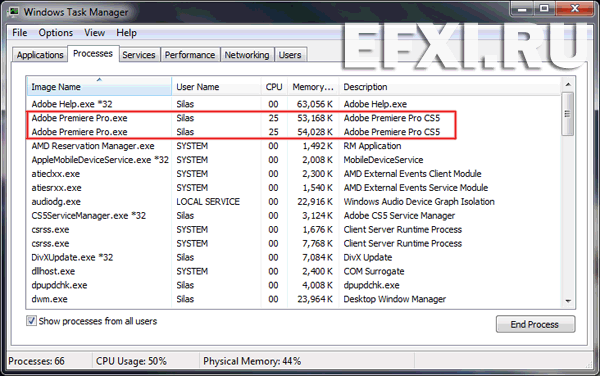Click the Adobe CS5 Service Manager description
The height and width of the screenshot is (376, 600).
point(399,216)
